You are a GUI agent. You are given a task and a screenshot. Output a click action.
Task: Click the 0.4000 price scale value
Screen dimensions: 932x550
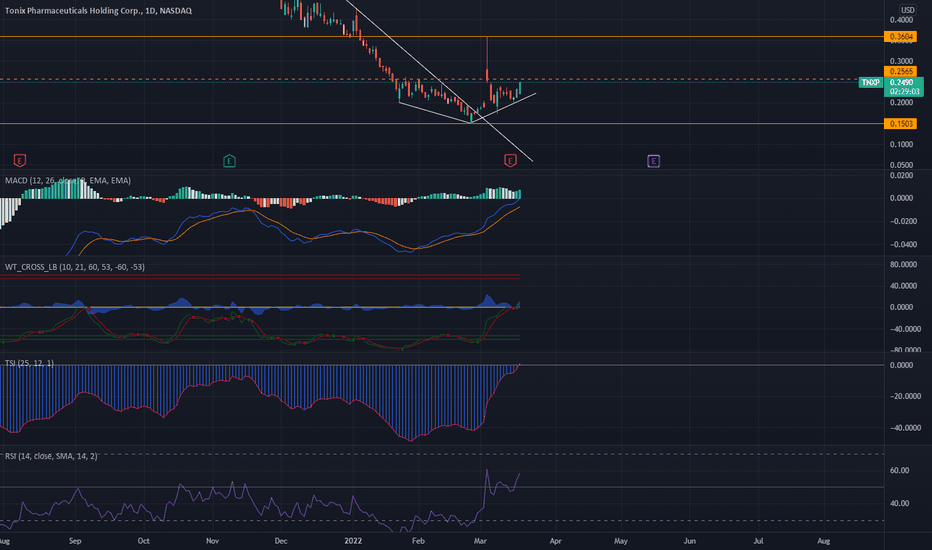pyautogui.click(x=901, y=20)
